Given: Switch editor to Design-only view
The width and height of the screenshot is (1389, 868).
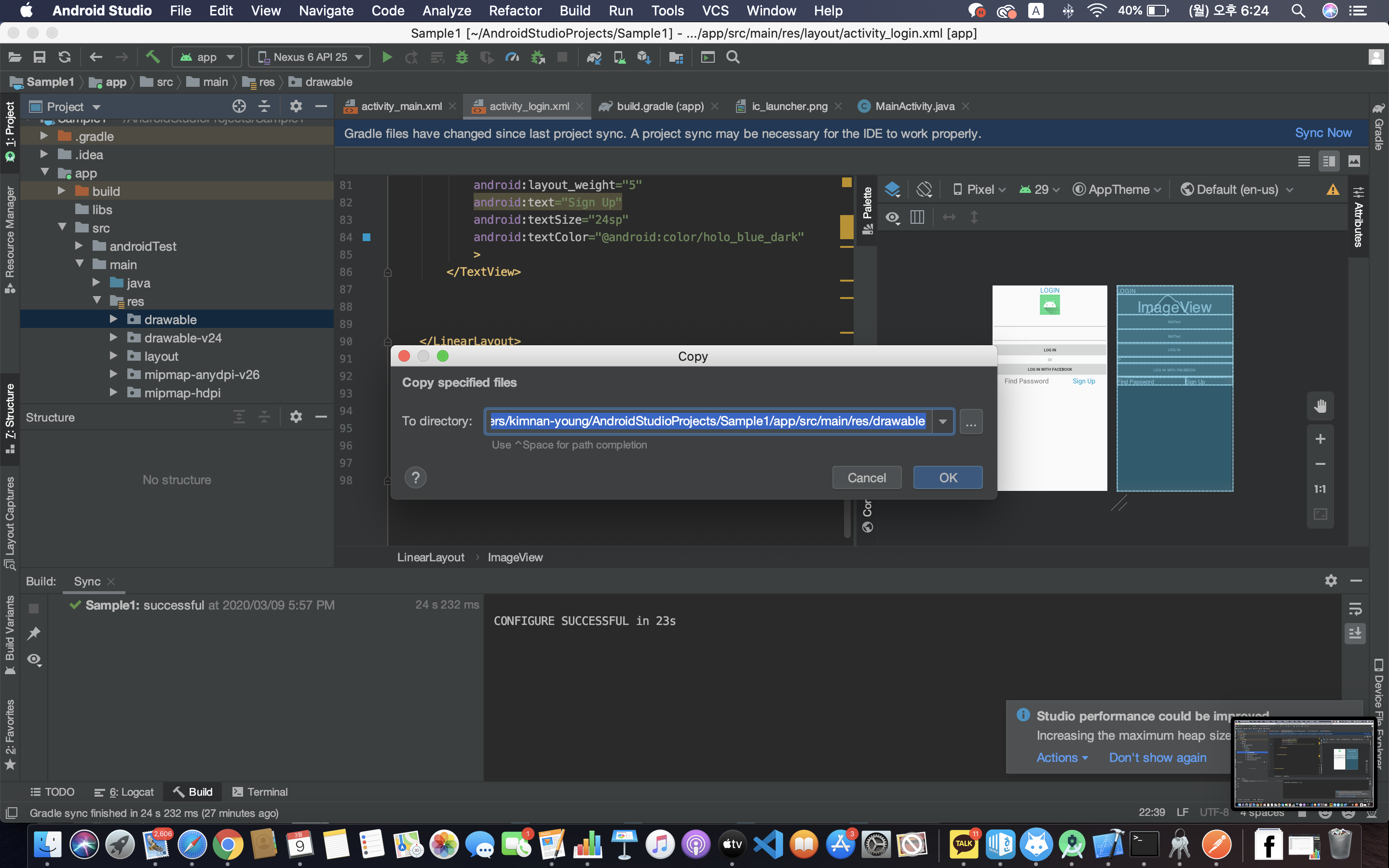Looking at the screenshot, I should (1354, 162).
